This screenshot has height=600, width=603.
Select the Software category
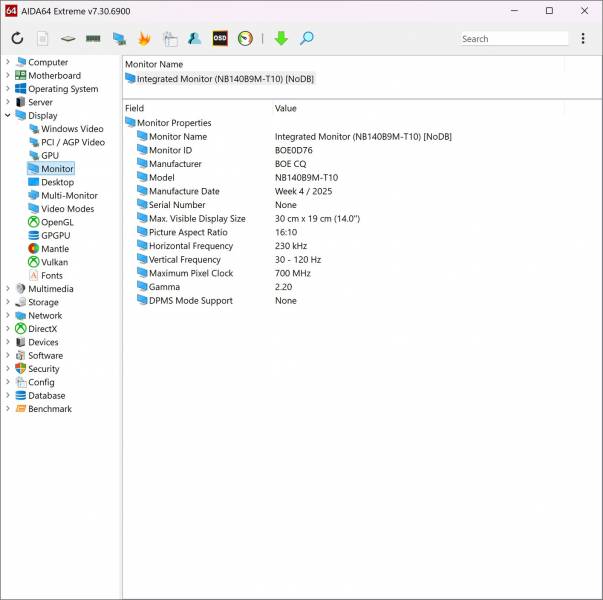click(x=39, y=355)
